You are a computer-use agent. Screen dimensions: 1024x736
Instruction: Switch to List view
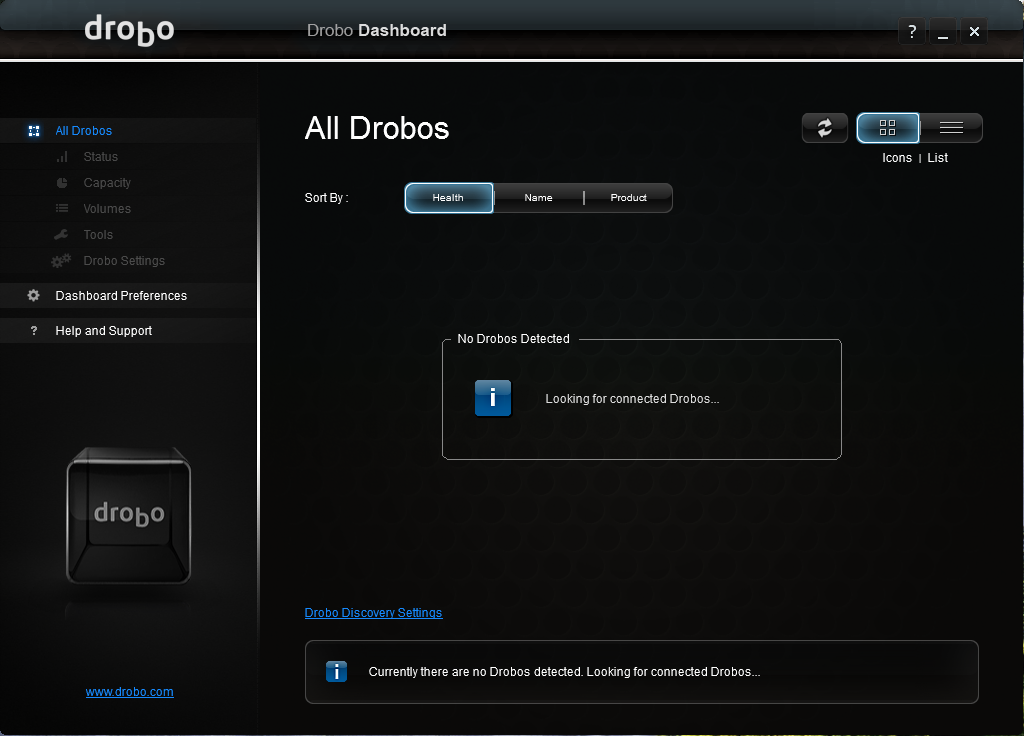pos(951,128)
